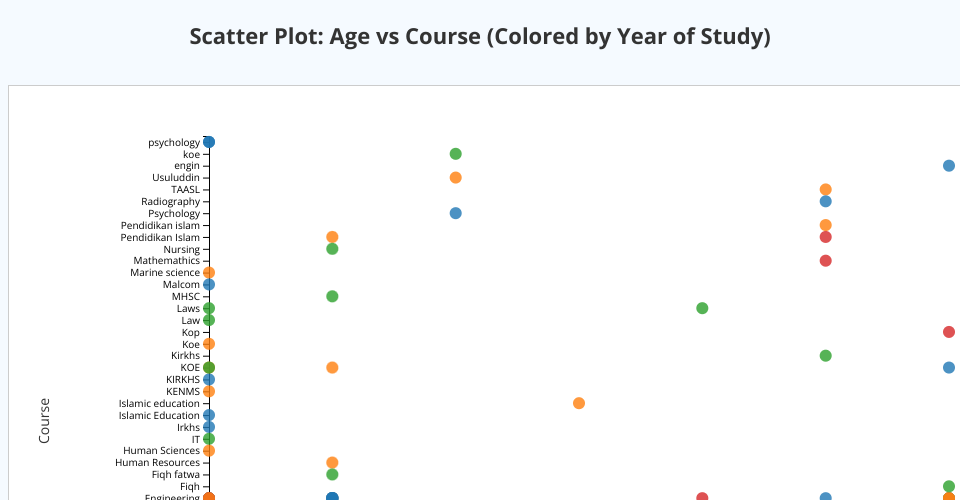Image resolution: width=960 pixels, height=500 pixels.
Task: Click the green Fiqh fatwa data point
Action: click(332, 475)
